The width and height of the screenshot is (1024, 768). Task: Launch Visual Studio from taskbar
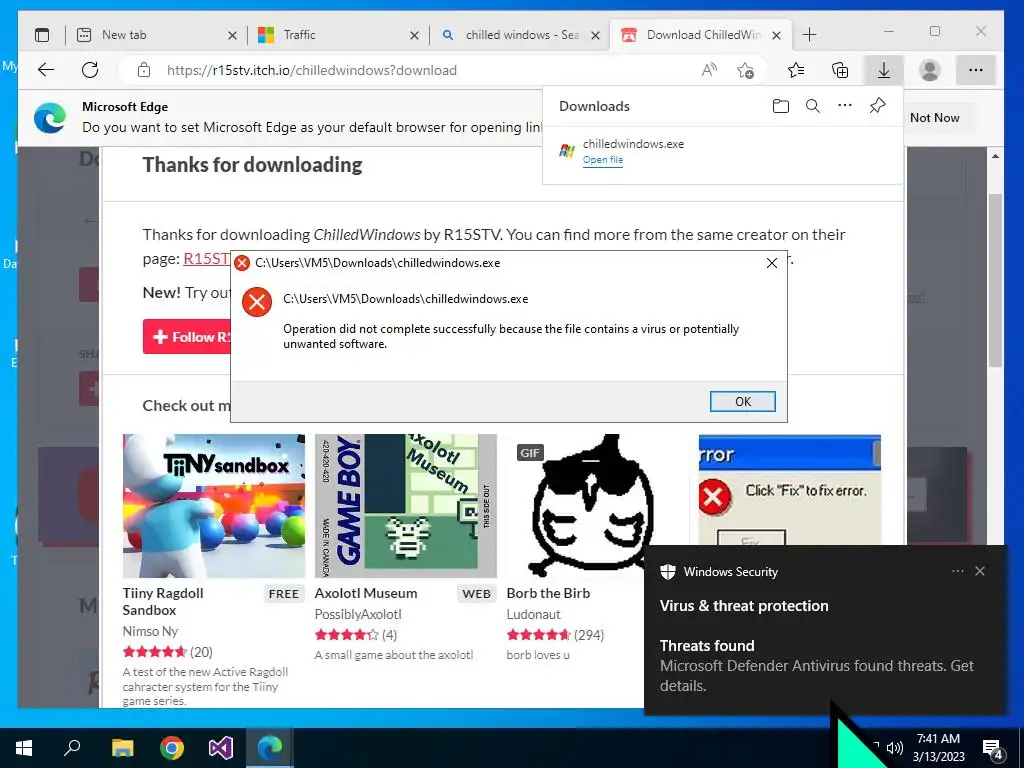coord(221,748)
